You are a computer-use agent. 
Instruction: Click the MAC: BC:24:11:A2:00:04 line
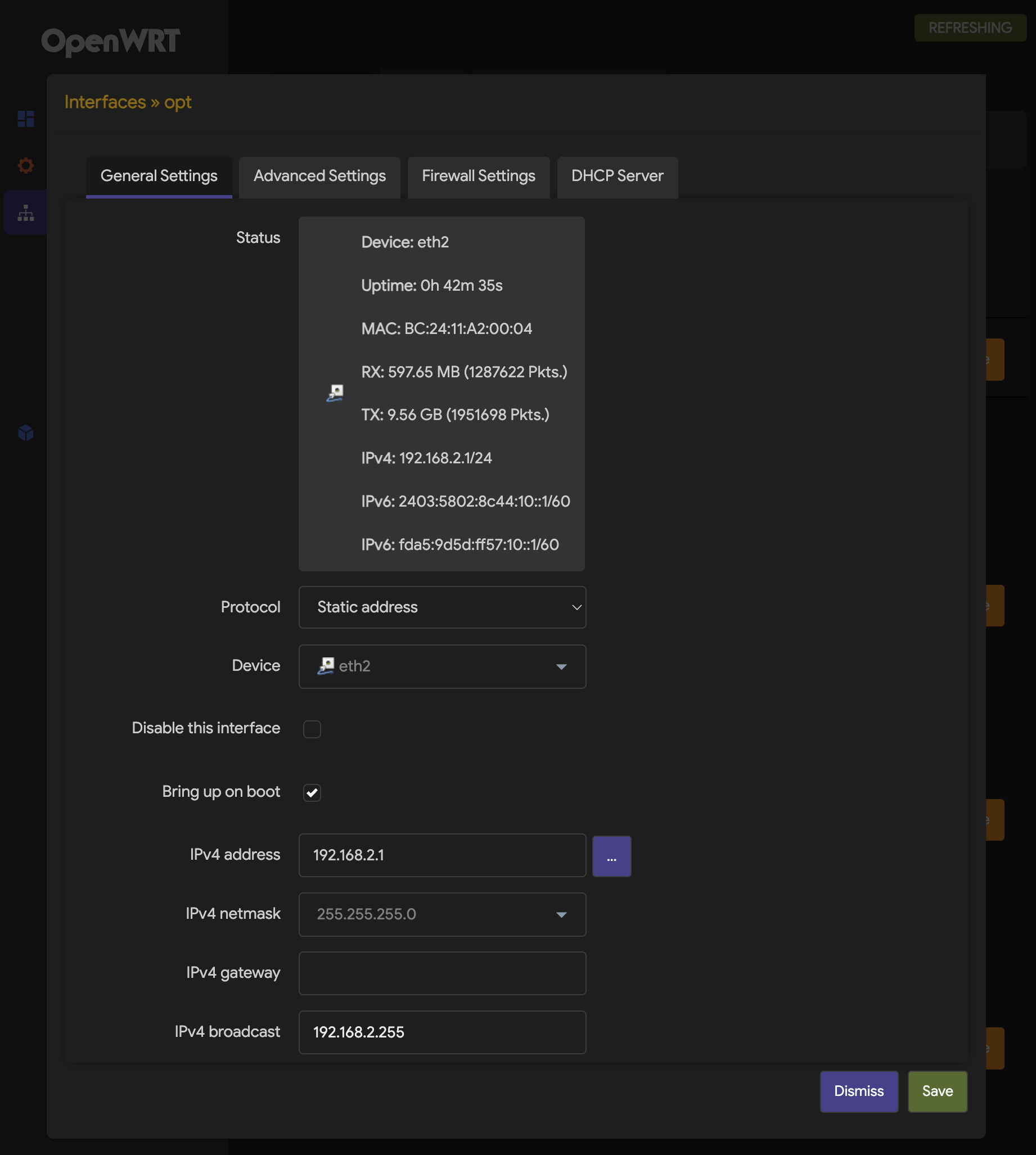click(x=447, y=329)
